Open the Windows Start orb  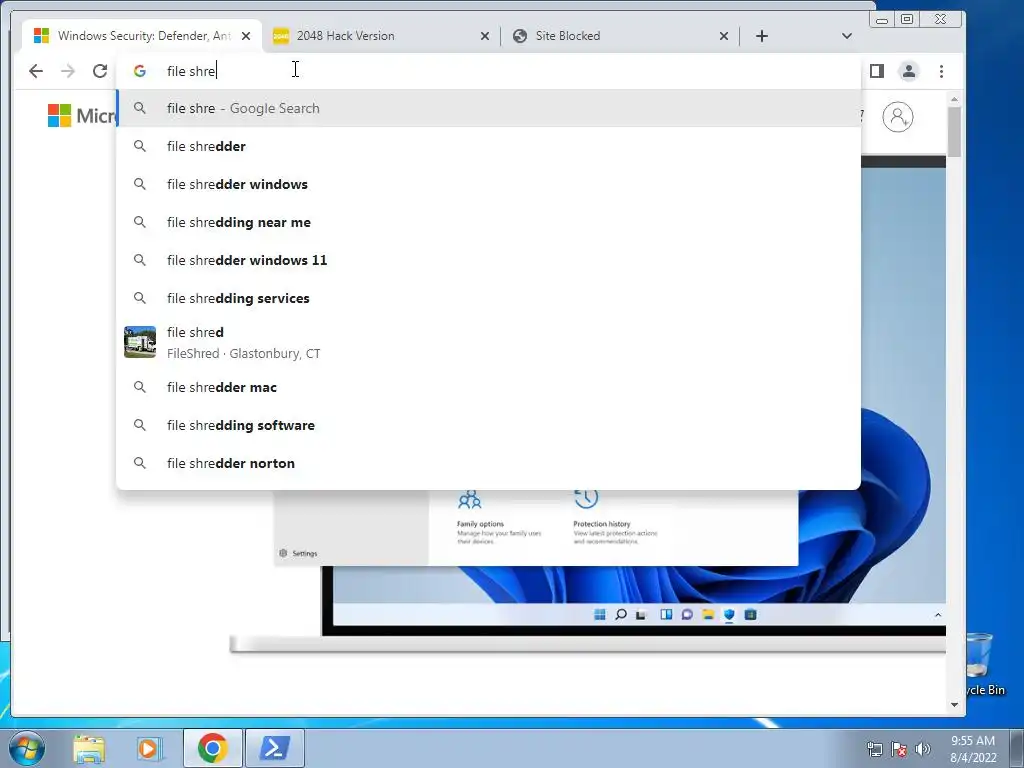pyautogui.click(x=27, y=748)
